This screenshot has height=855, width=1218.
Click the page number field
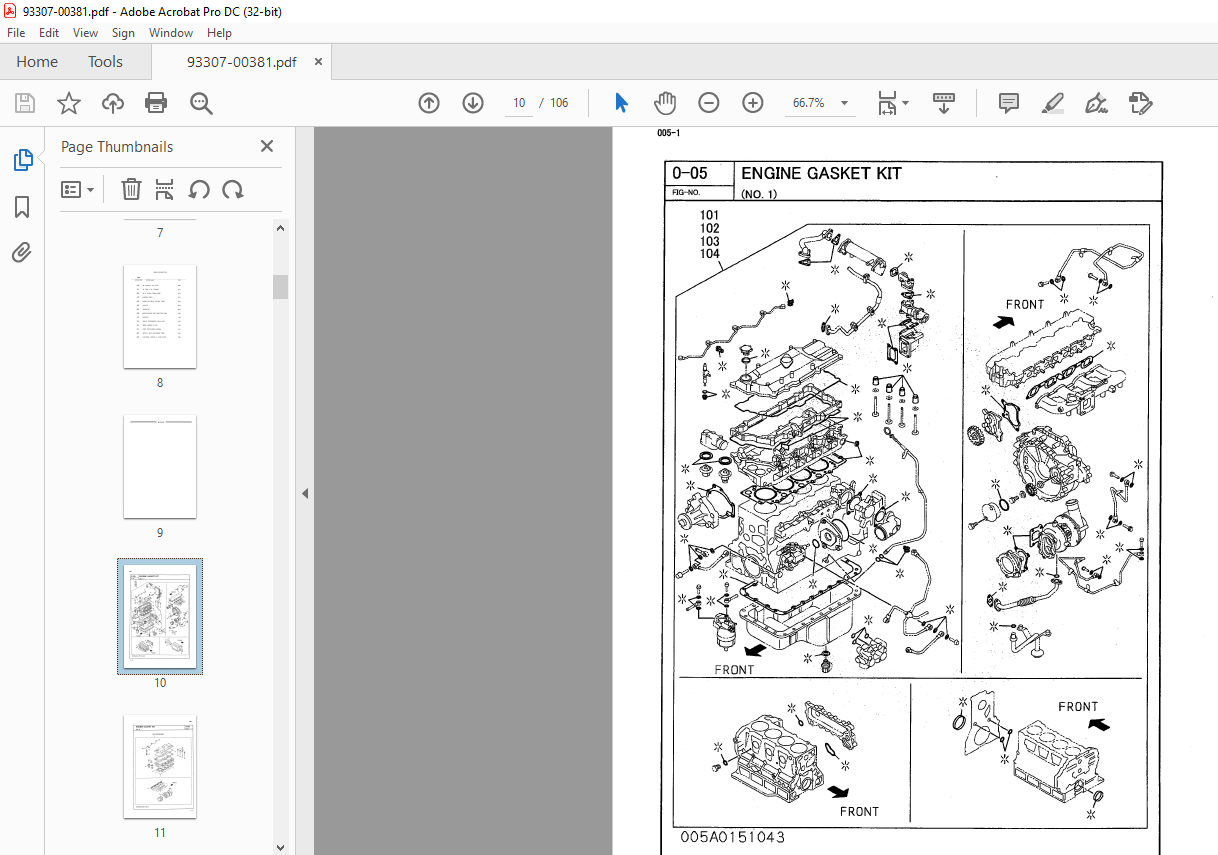(519, 103)
